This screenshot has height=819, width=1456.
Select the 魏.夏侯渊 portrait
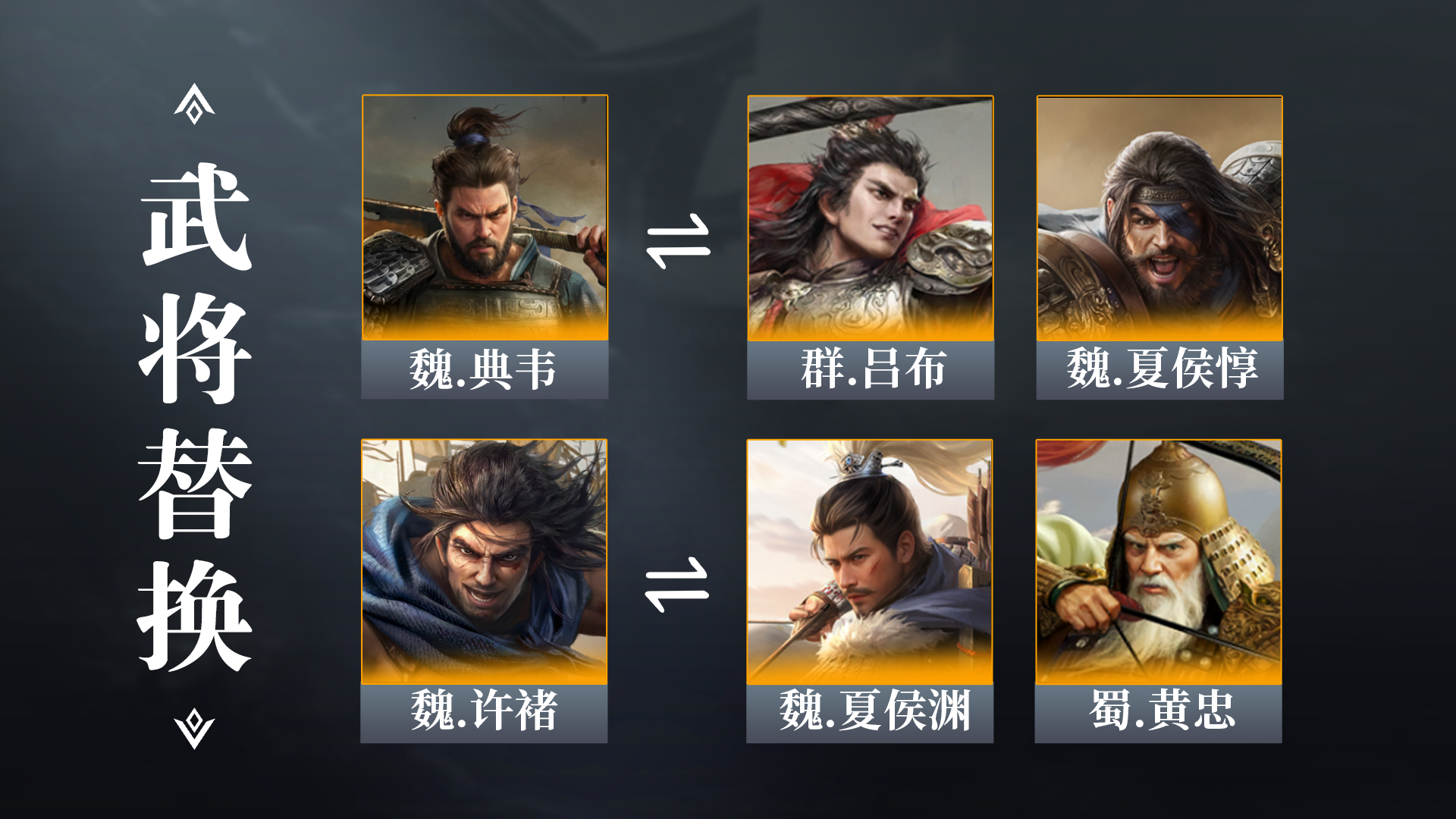tap(870, 561)
